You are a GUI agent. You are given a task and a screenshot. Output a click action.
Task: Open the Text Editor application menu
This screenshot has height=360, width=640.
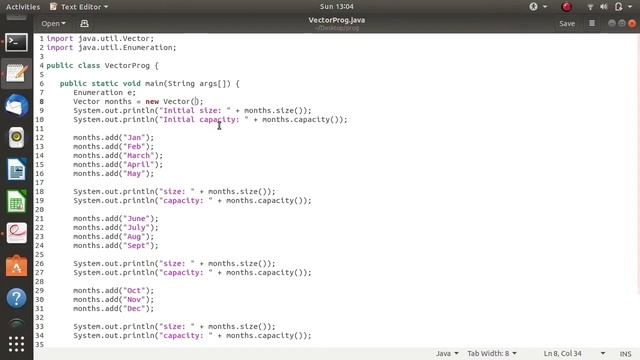(x=79, y=7)
